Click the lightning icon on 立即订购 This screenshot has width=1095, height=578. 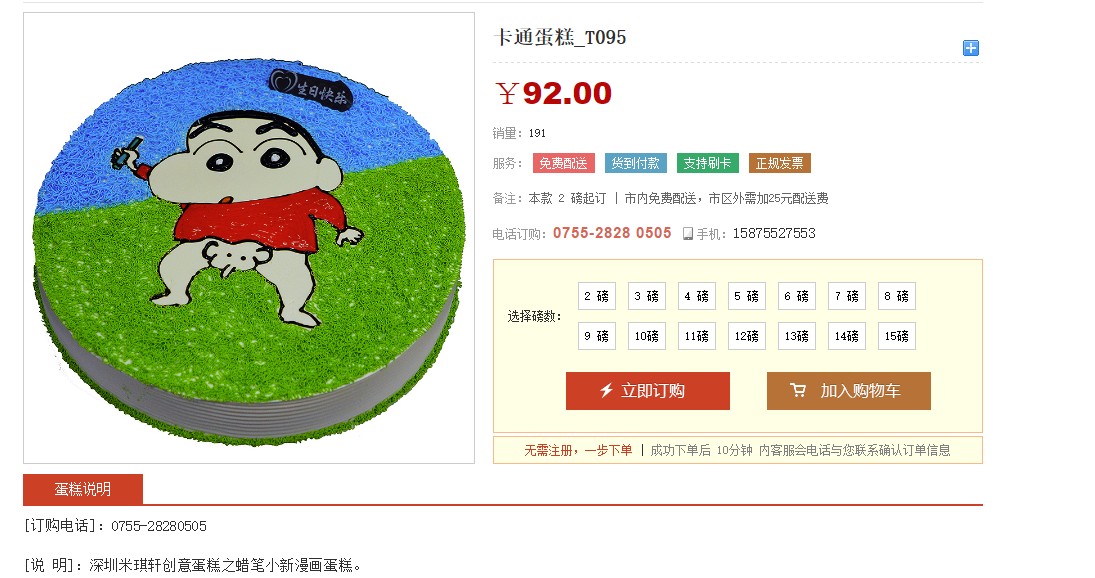coord(606,390)
